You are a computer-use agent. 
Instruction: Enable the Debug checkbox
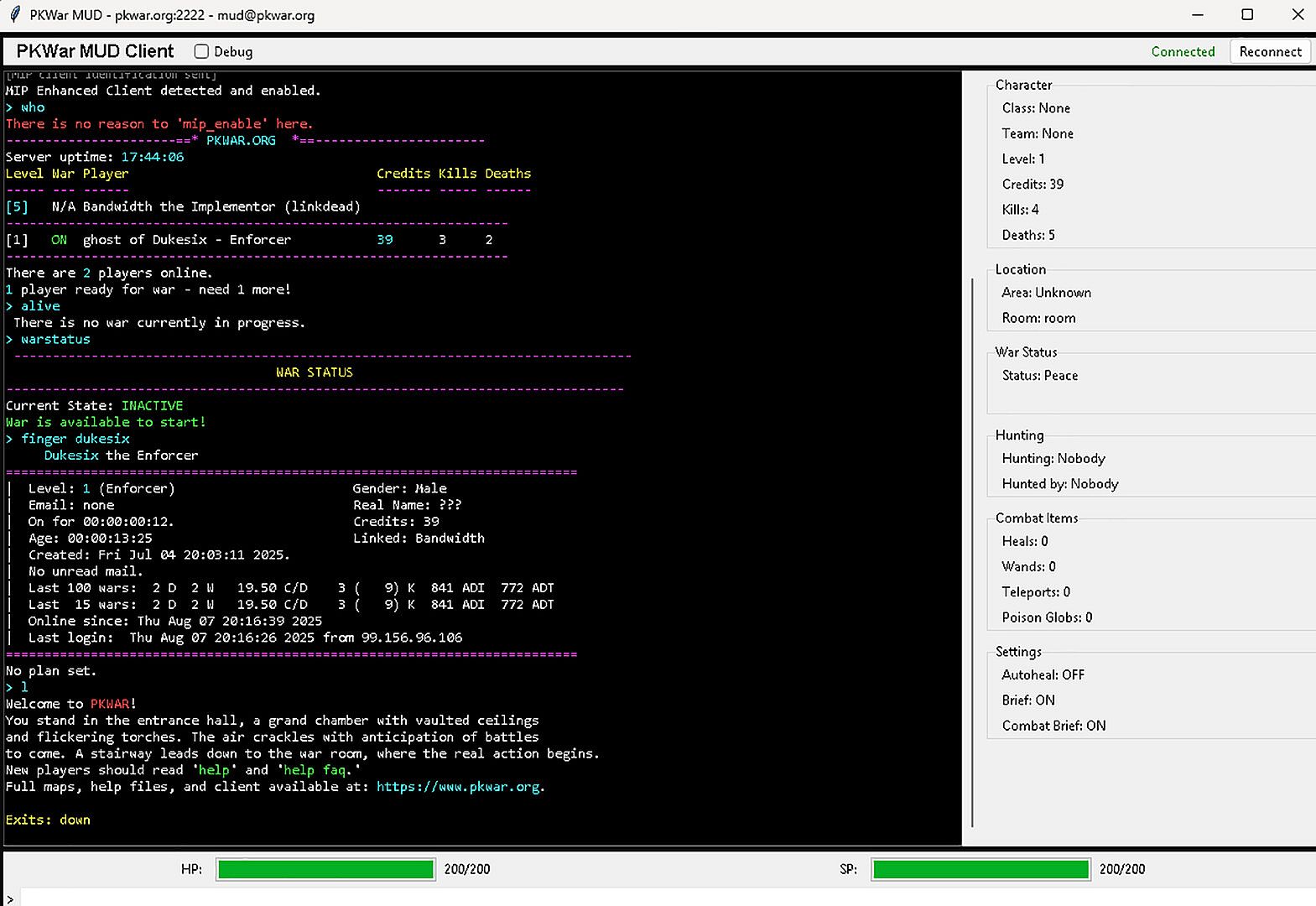pyautogui.click(x=201, y=52)
